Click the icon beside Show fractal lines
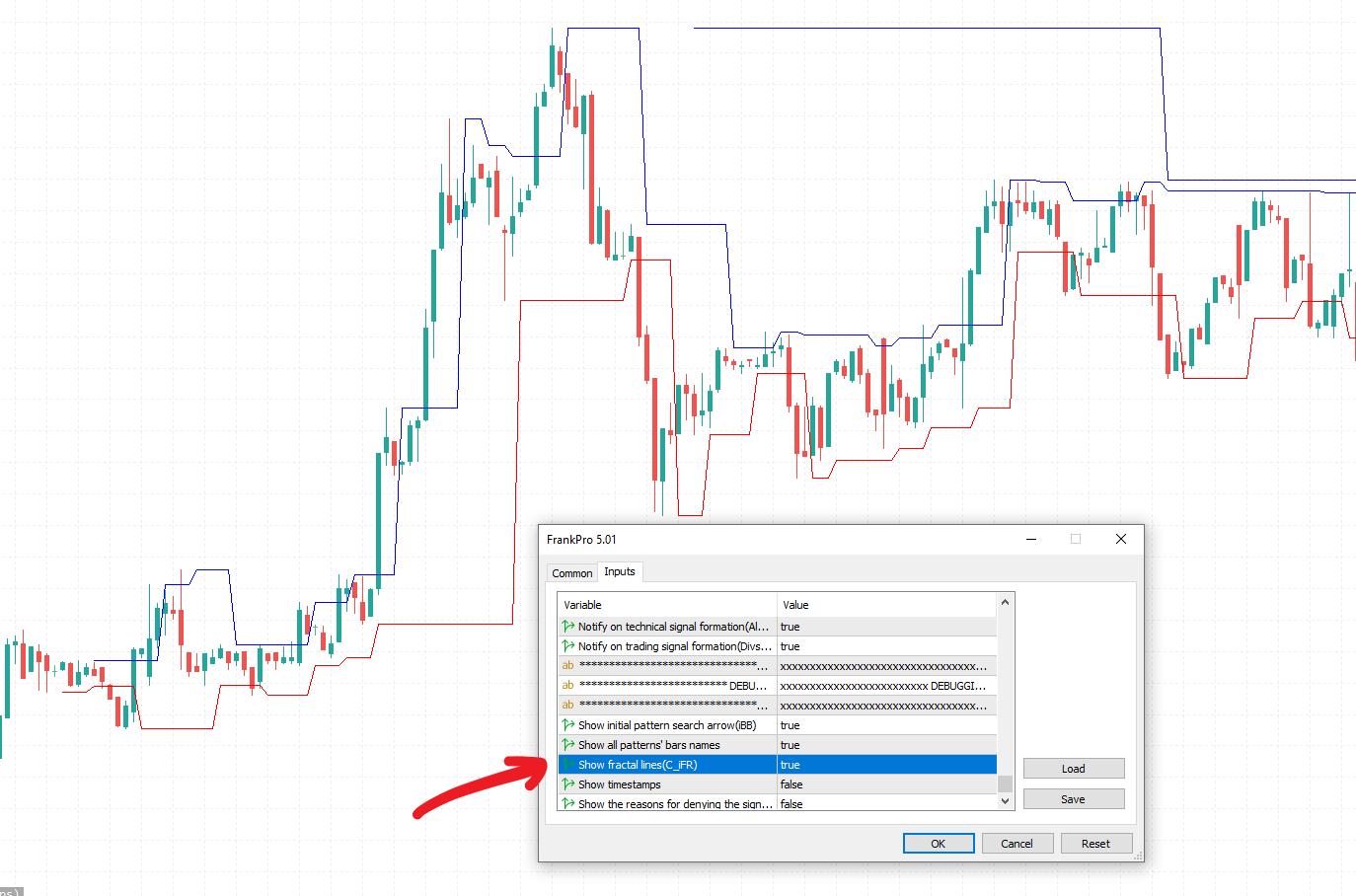Viewport: 1356px width, 896px height. (567, 765)
